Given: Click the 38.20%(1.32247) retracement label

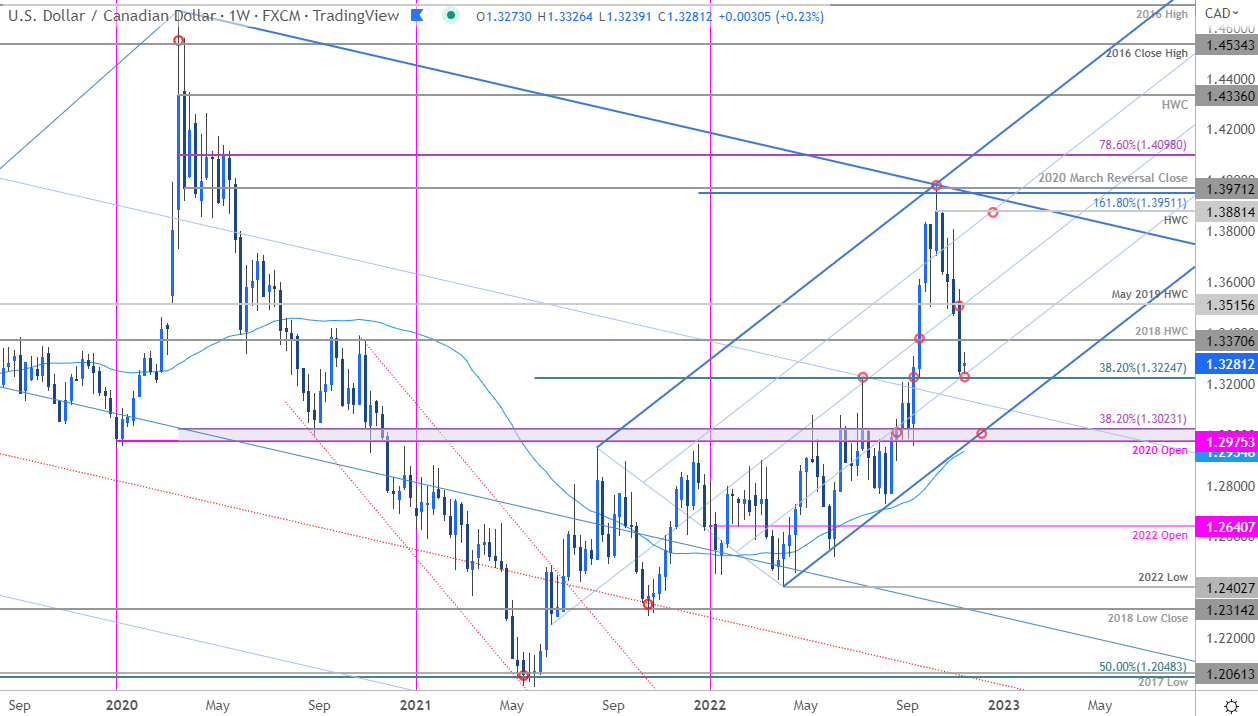Looking at the screenshot, I should click(x=1143, y=368).
